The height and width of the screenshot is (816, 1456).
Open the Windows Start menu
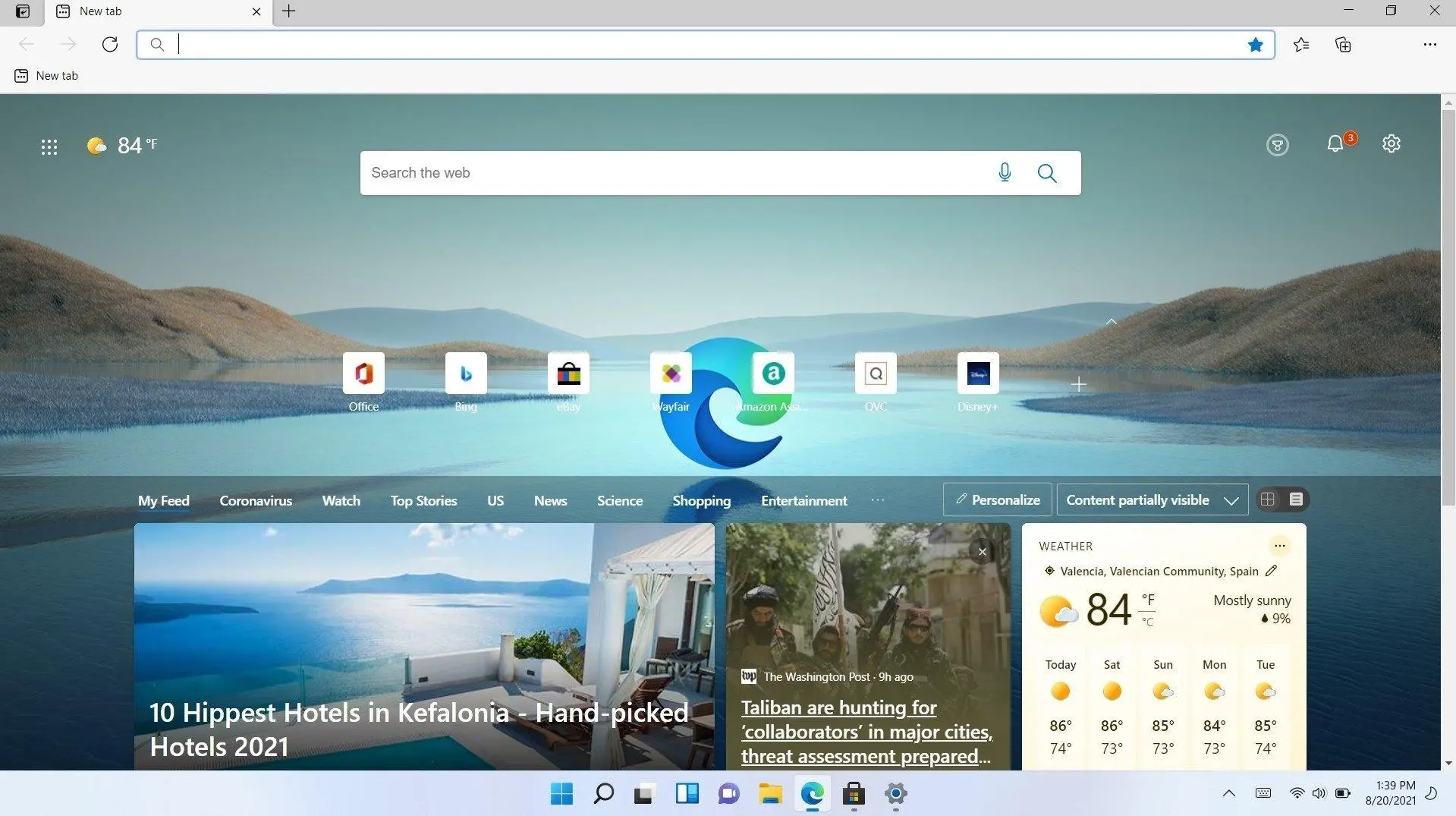[561, 794]
